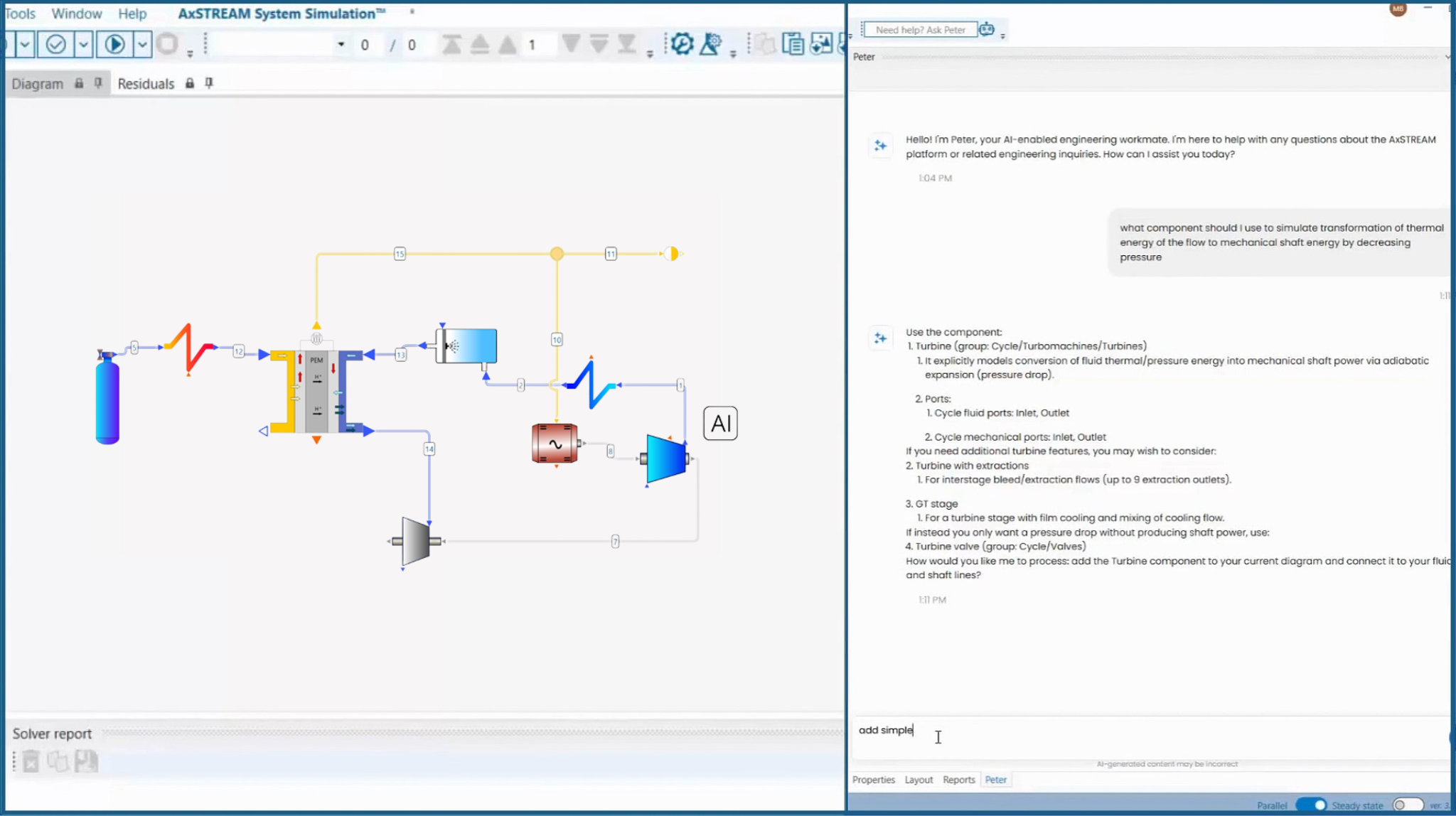This screenshot has width=1456, height=816.
Task: Open toolbar overflow after iteration arrows
Action: (650, 53)
